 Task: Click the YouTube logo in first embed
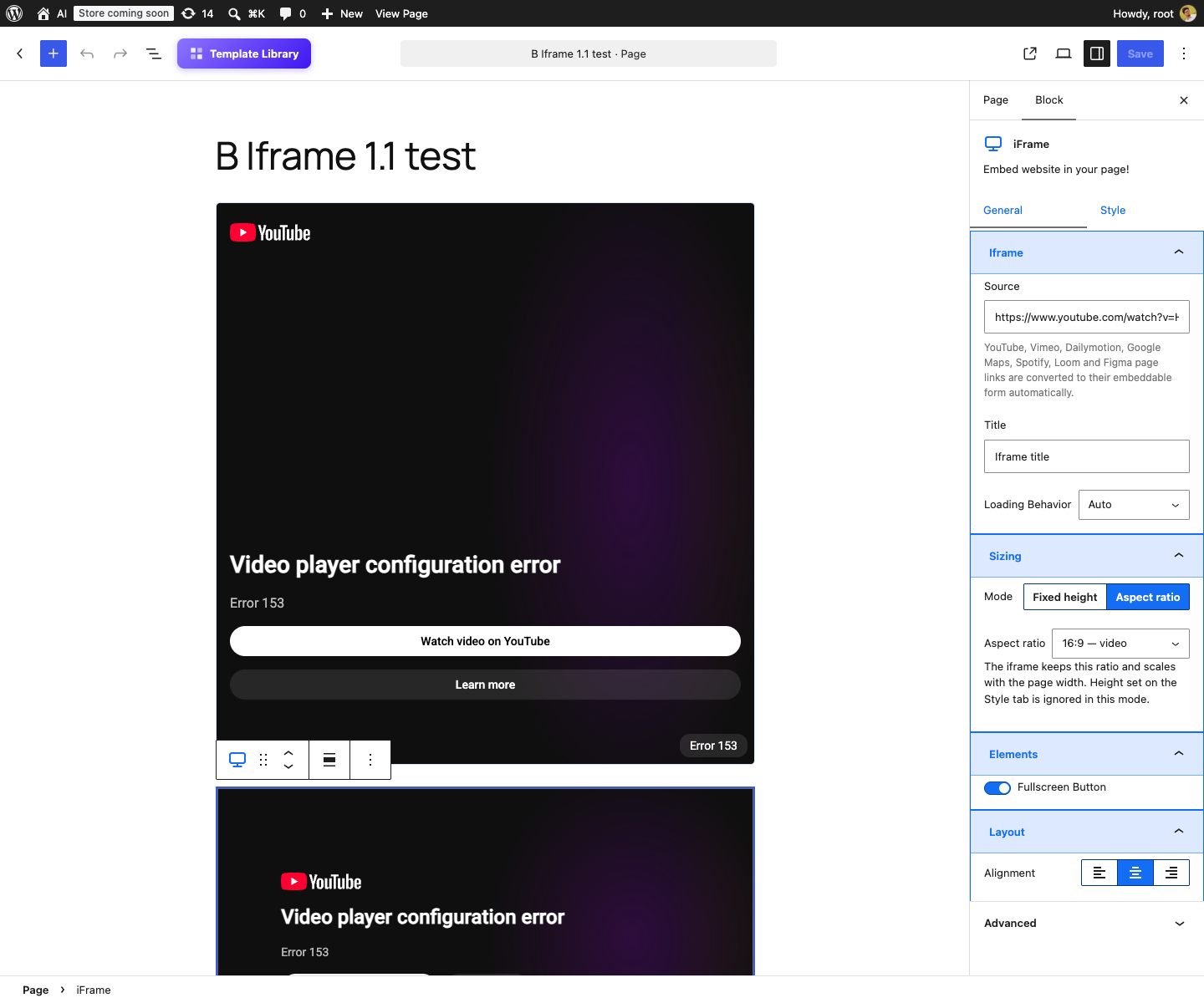(x=270, y=233)
